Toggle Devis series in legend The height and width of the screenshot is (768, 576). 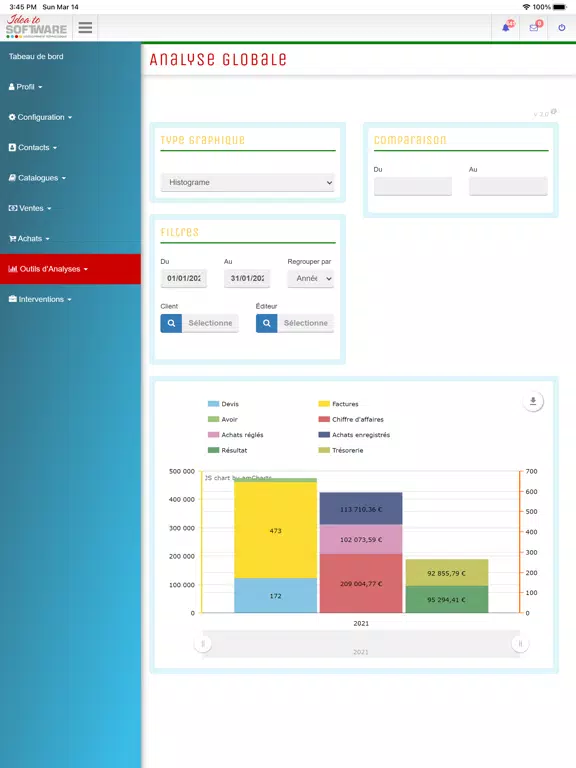click(x=223, y=404)
